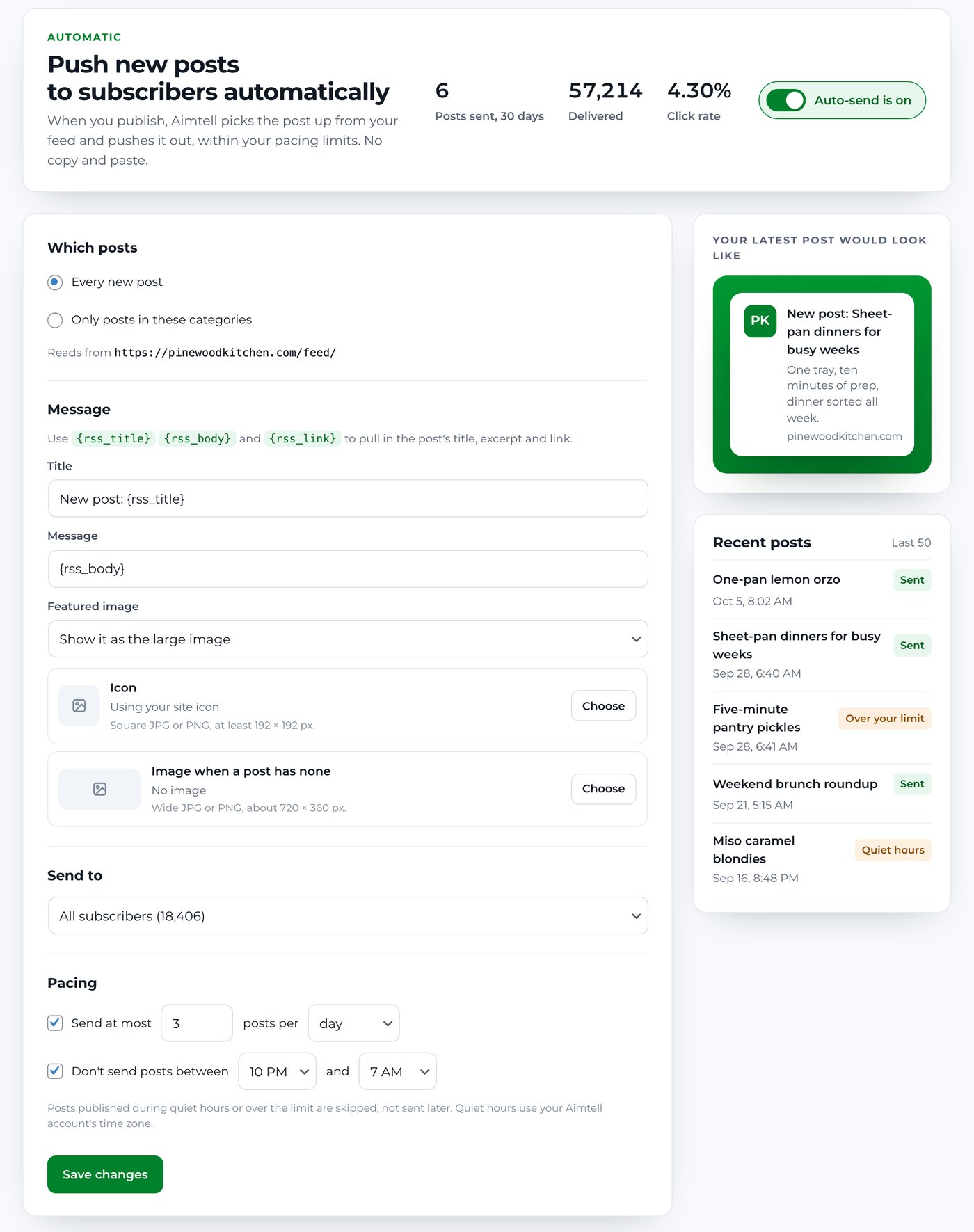Click the notification preview card
The height and width of the screenshot is (1232, 974).
click(822, 374)
